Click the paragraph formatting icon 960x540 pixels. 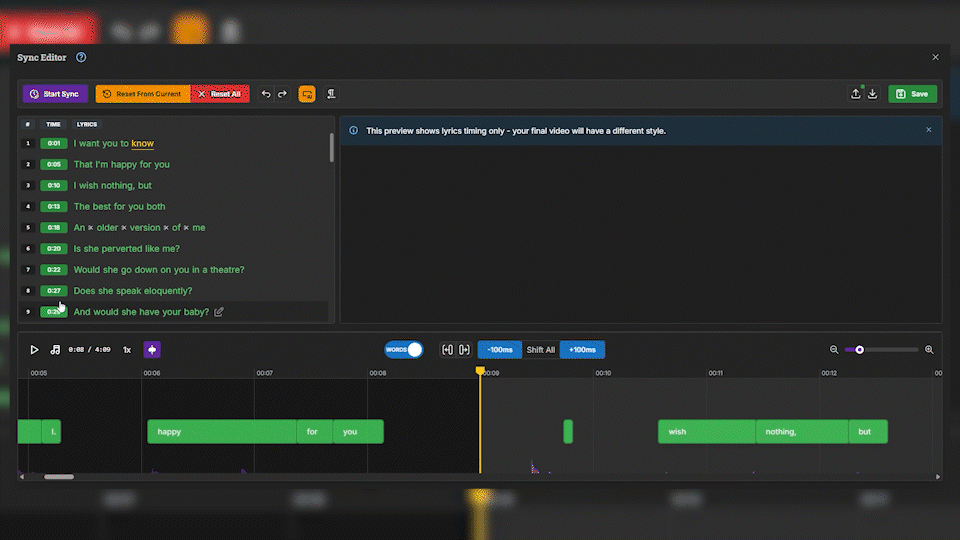(x=331, y=94)
